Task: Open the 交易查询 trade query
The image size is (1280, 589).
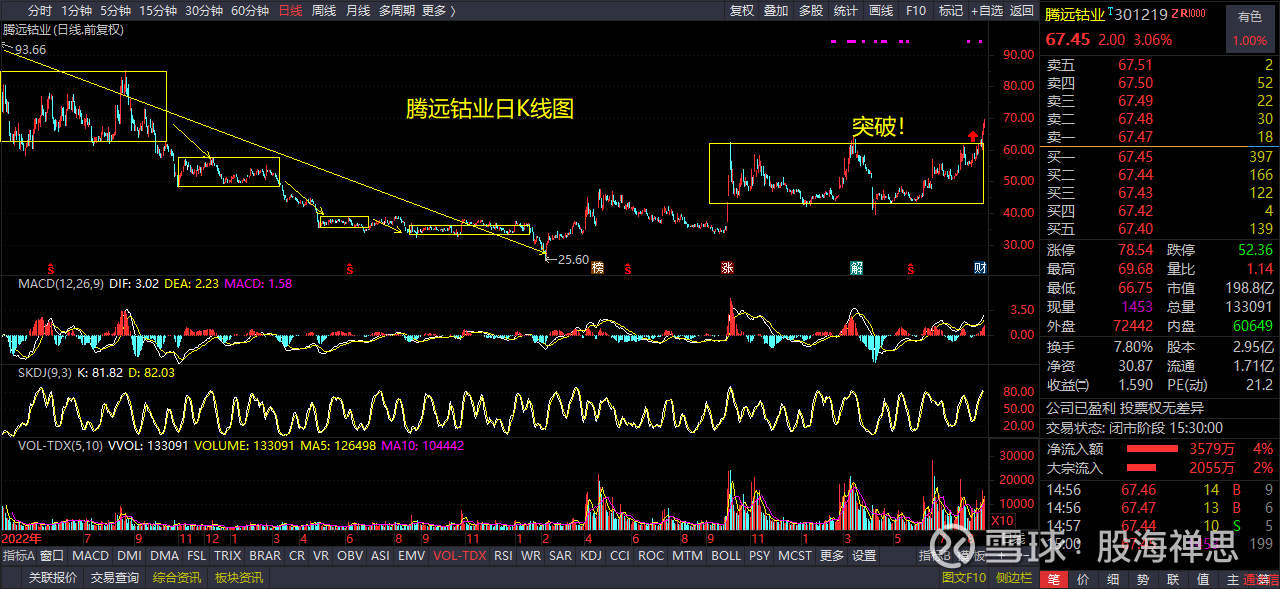Action: (x=115, y=578)
